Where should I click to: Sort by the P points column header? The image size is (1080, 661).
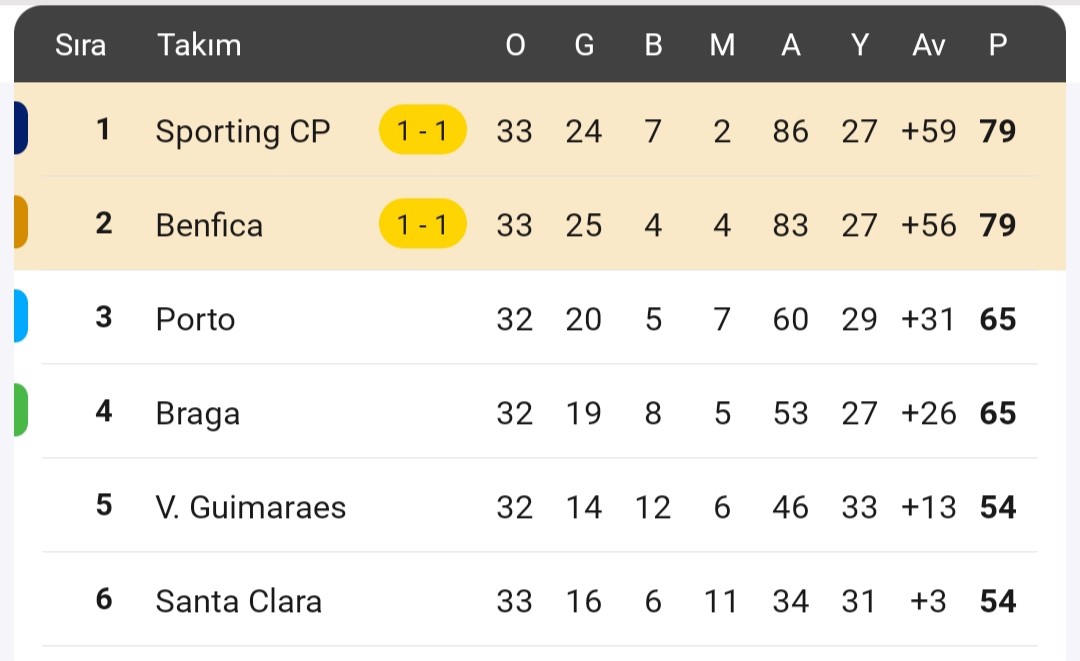click(x=998, y=45)
